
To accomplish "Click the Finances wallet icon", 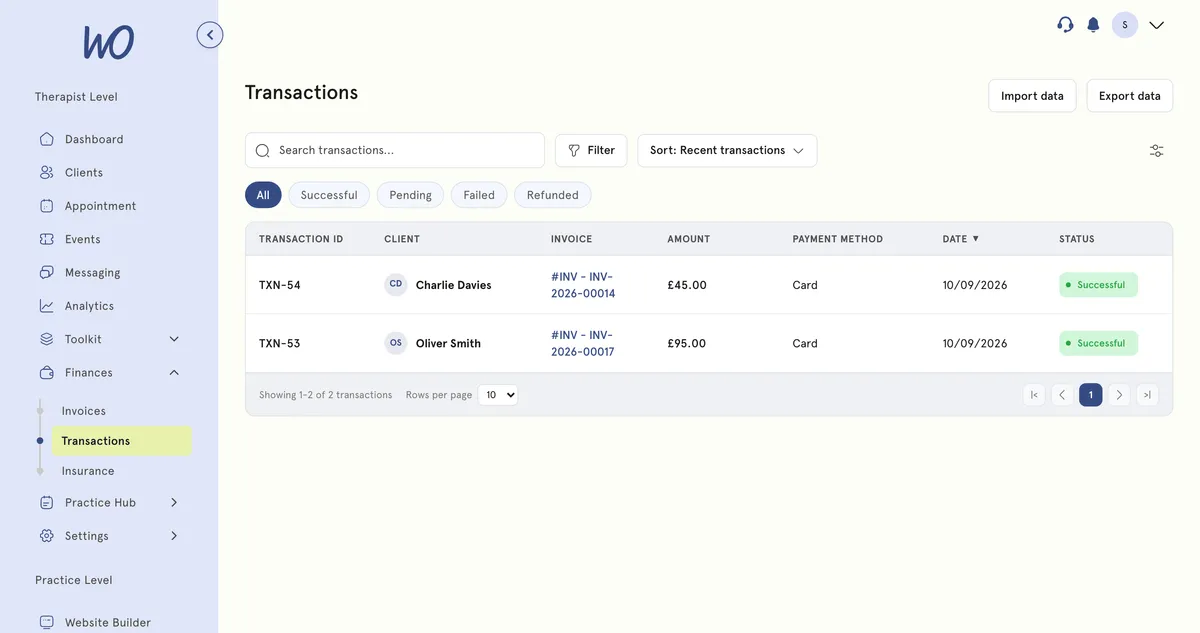I will [47, 372].
